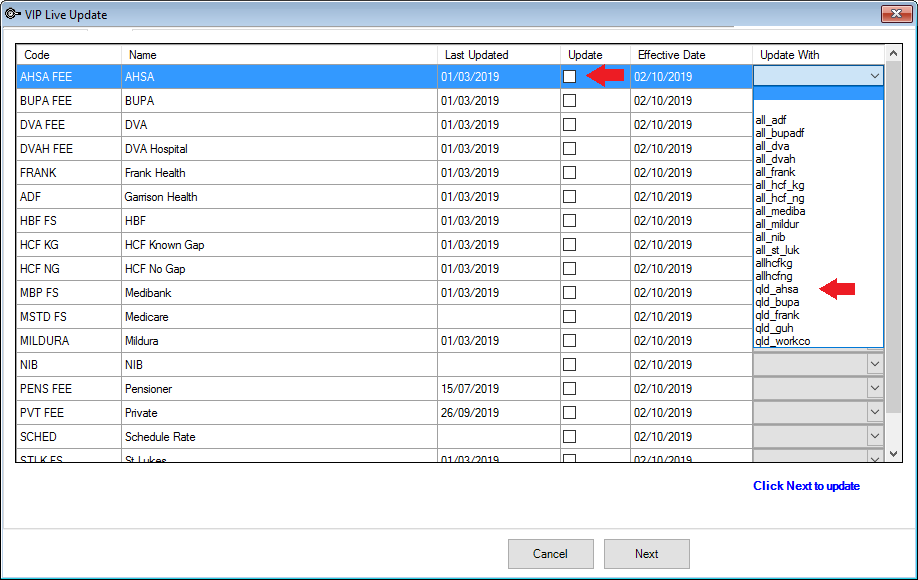Choose qld_ahsa from the dropdown list

[x=818, y=289]
